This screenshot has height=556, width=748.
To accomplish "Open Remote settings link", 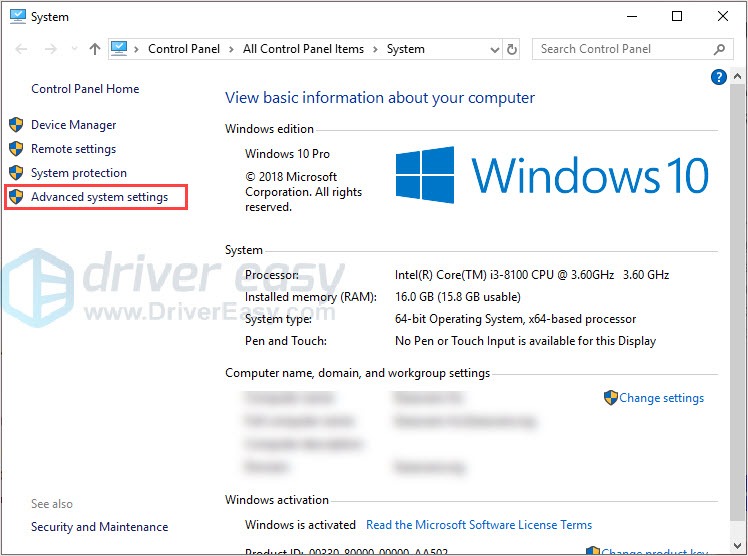I will (73, 149).
